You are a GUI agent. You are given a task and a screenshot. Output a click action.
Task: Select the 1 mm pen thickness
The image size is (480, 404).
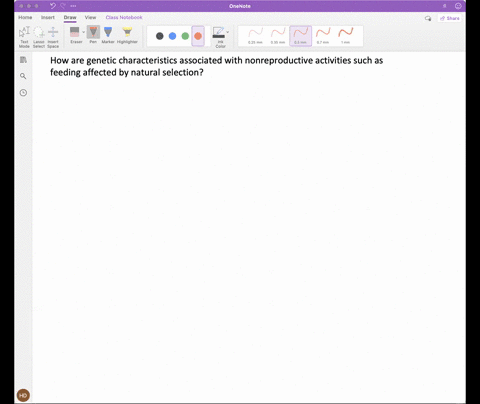(x=346, y=36)
